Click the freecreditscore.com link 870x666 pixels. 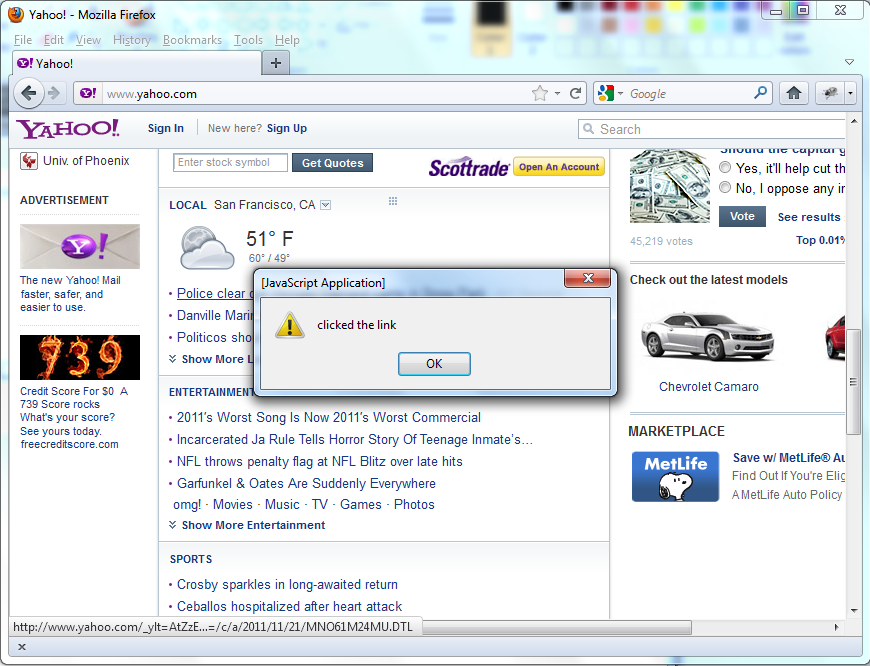pyautogui.click(x=69, y=444)
